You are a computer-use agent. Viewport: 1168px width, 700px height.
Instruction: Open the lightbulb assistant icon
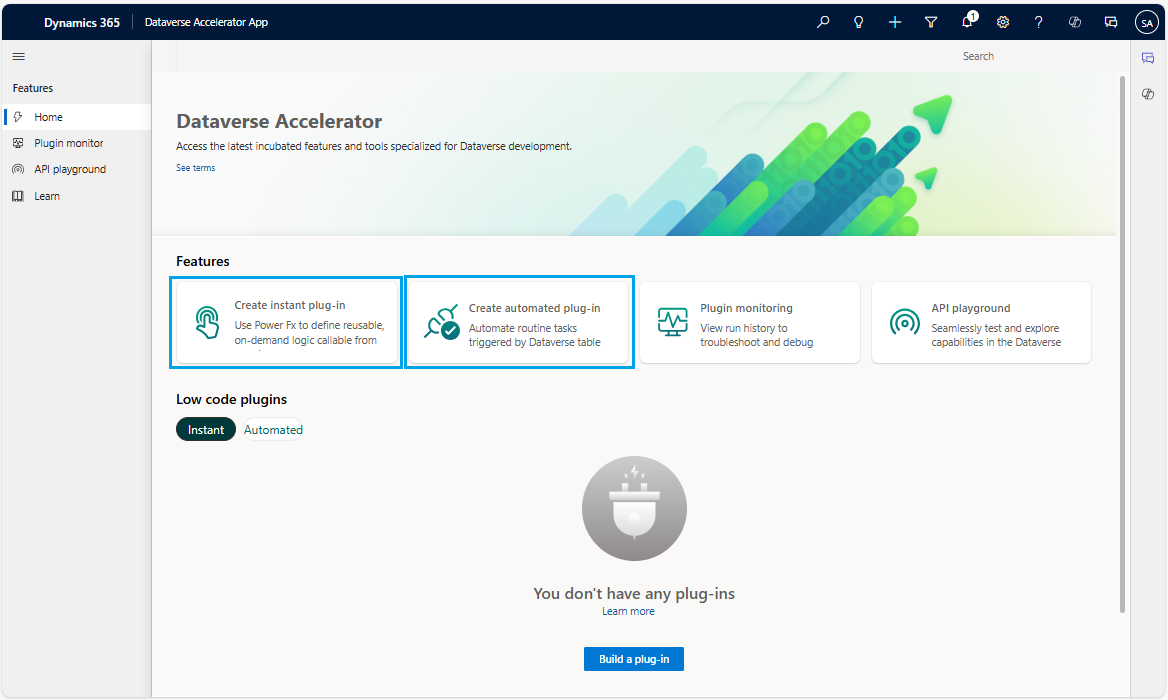(858, 22)
